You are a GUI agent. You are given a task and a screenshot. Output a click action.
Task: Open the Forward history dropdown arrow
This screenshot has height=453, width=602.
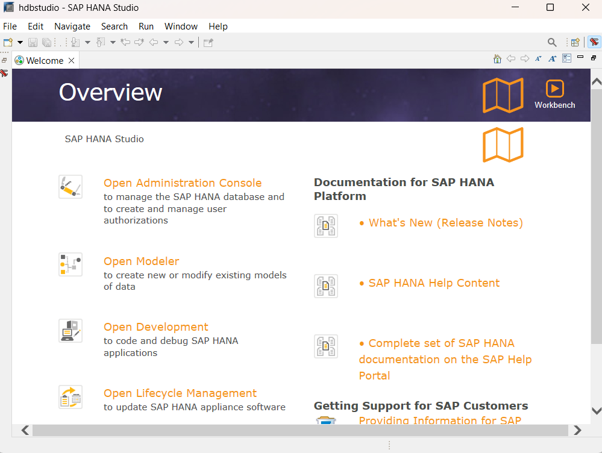tap(191, 42)
